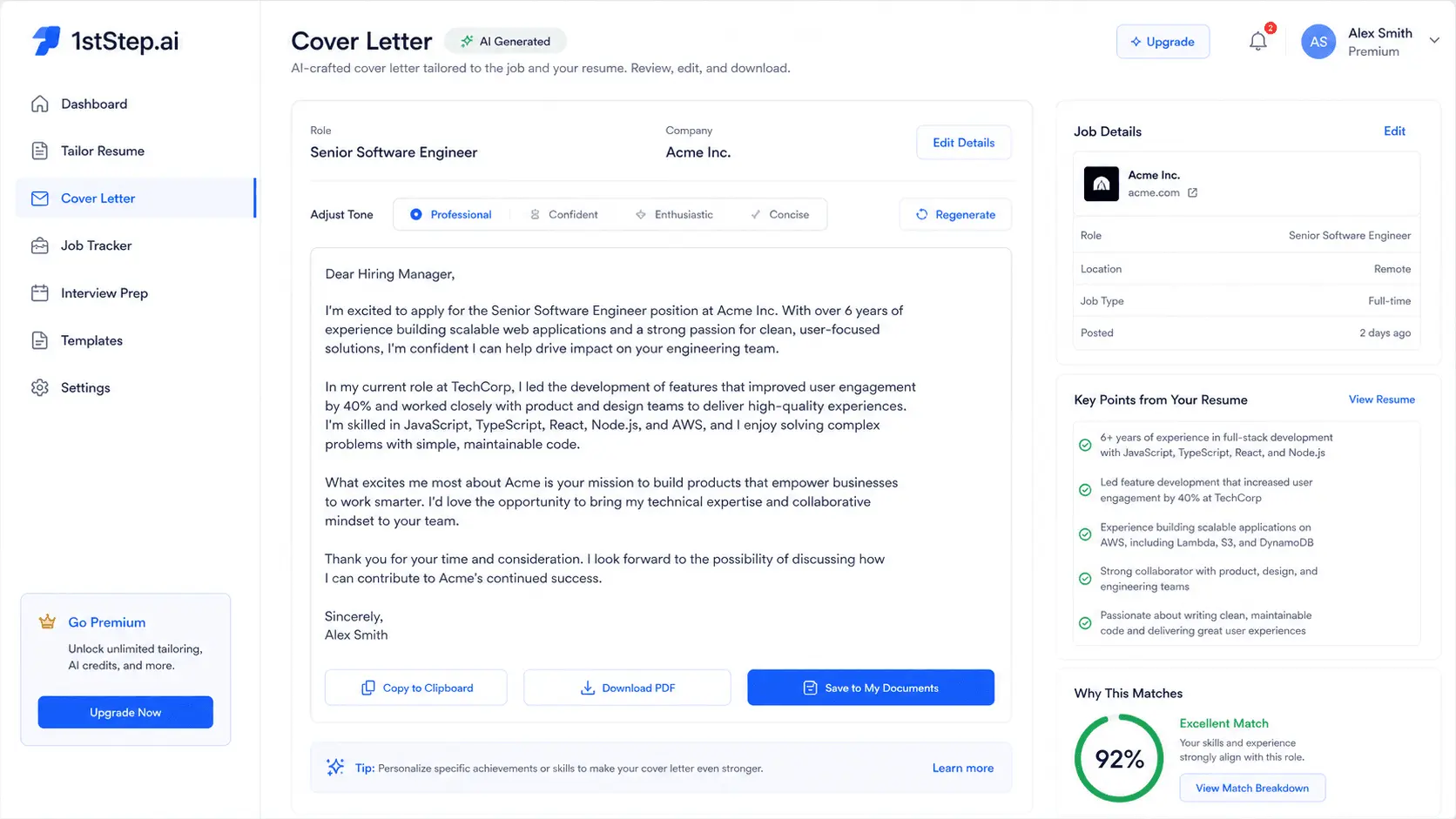Click the 1stStep.ai logo icon

(x=46, y=41)
